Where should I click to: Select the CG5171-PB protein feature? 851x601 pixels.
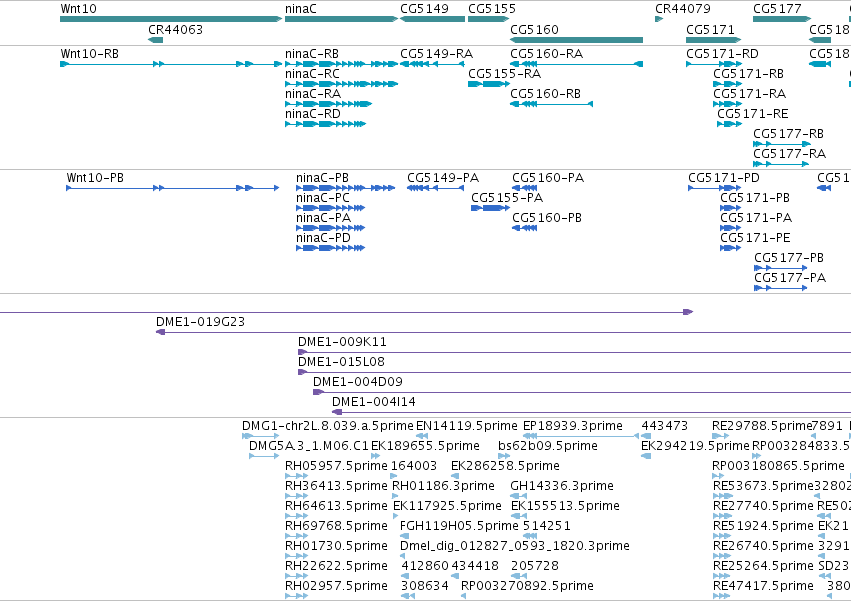point(731,208)
